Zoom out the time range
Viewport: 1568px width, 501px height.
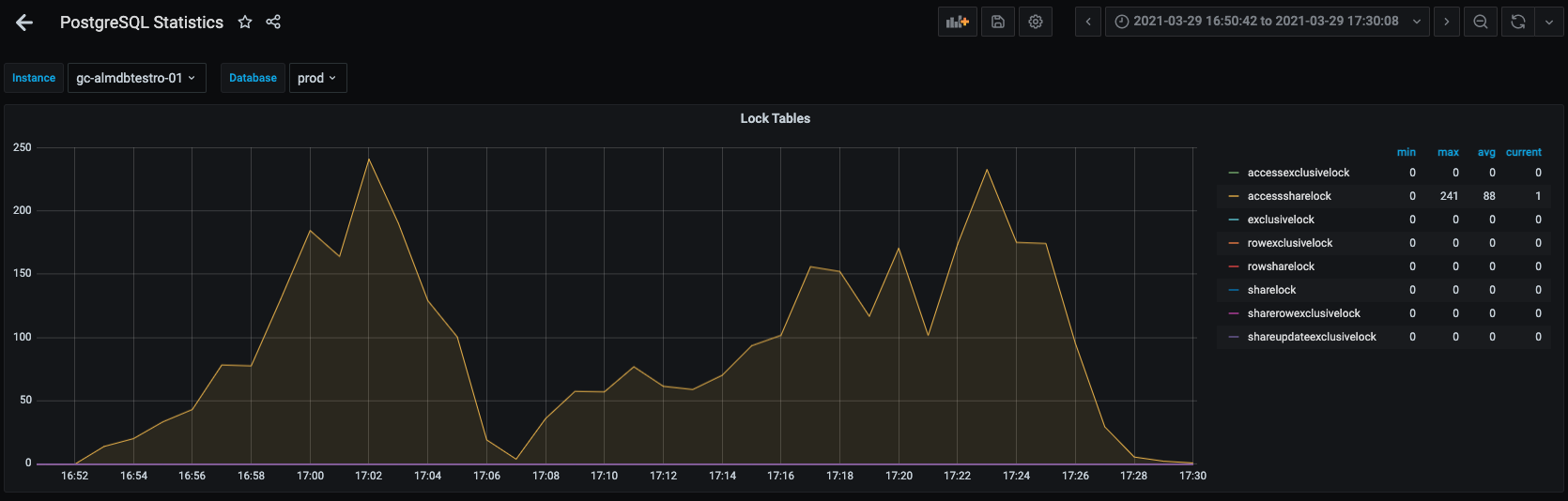click(1481, 22)
